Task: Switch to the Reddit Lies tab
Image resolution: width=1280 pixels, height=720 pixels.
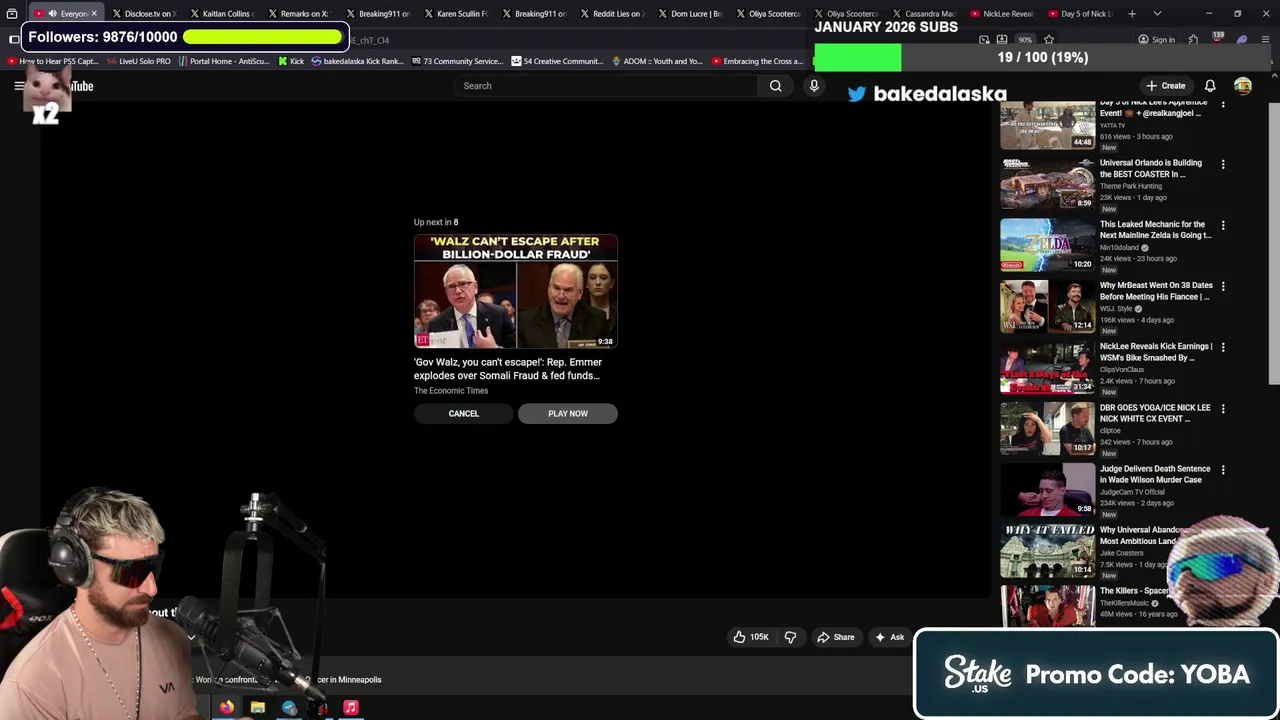Action: (613, 14)
